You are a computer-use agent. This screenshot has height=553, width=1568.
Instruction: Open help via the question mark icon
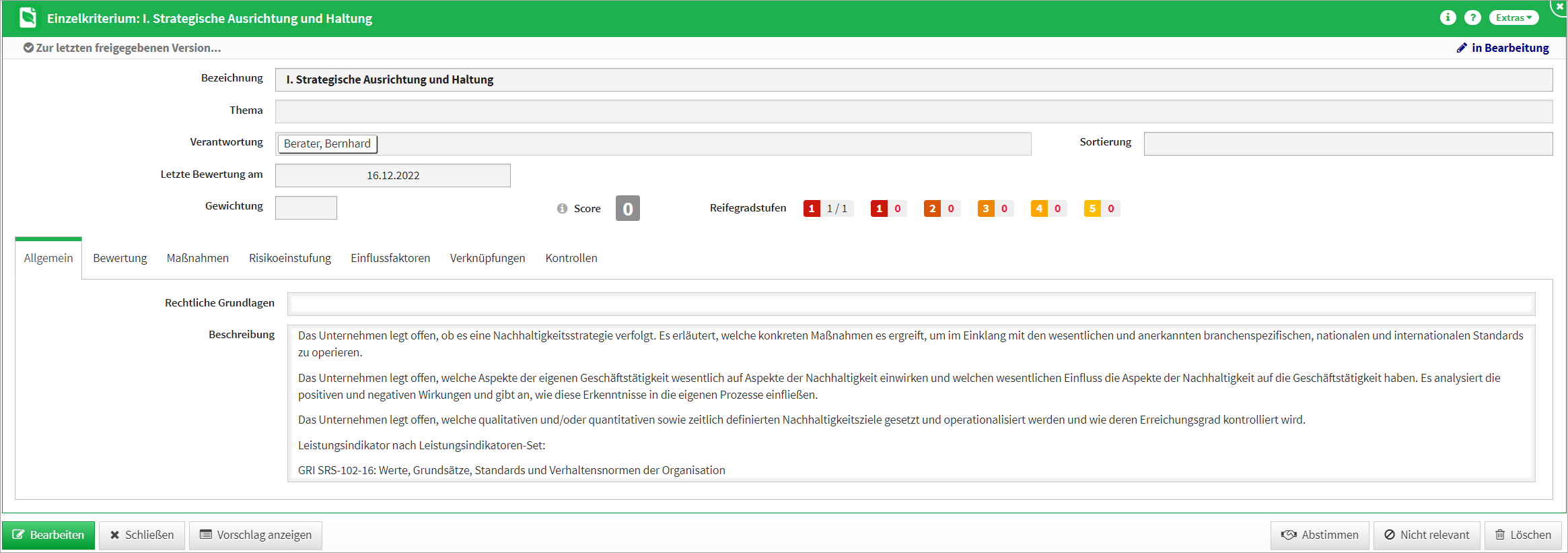(x=1472, y=18)
